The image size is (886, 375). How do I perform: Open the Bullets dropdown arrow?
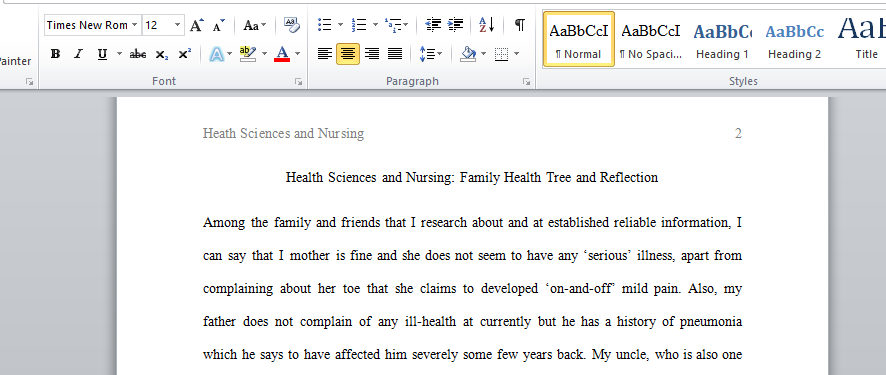pyautogui.click(x=340, y=25)
